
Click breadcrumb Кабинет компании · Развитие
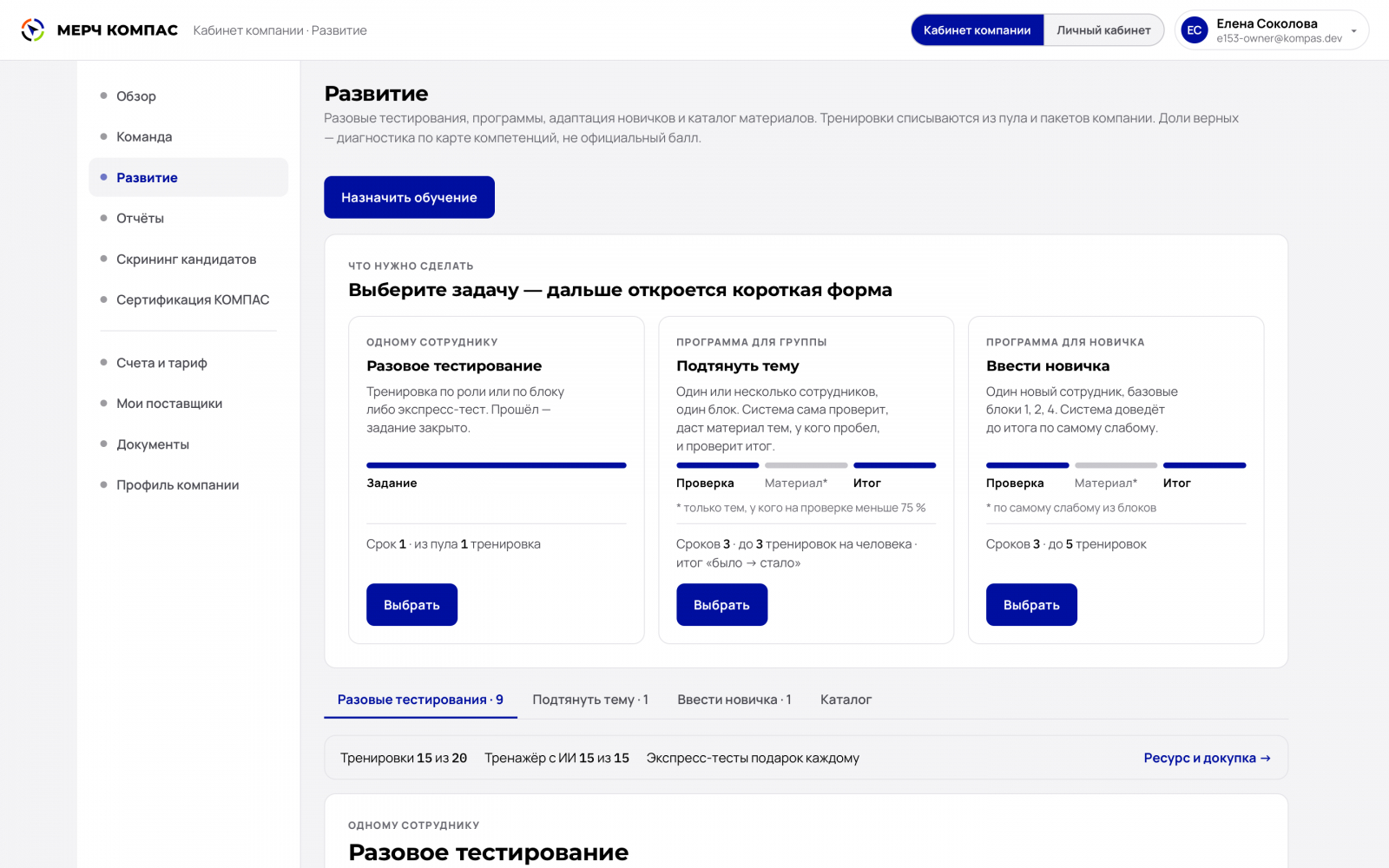pos(280,30)
